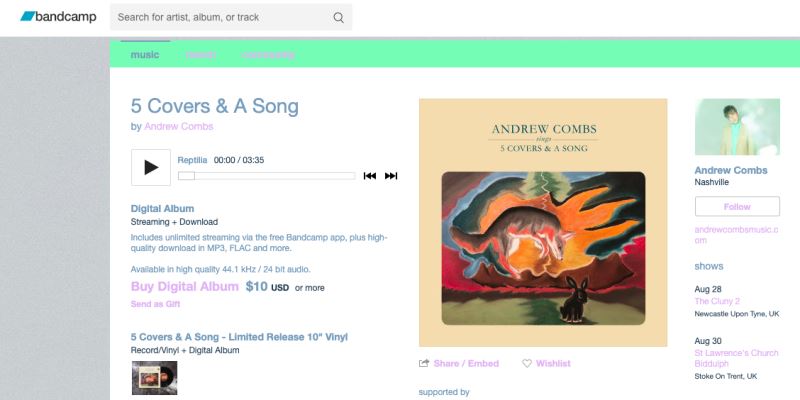Open the 10" vinyl record thumbnail
The image size is (800, 400).
click(x=155, y=378)
